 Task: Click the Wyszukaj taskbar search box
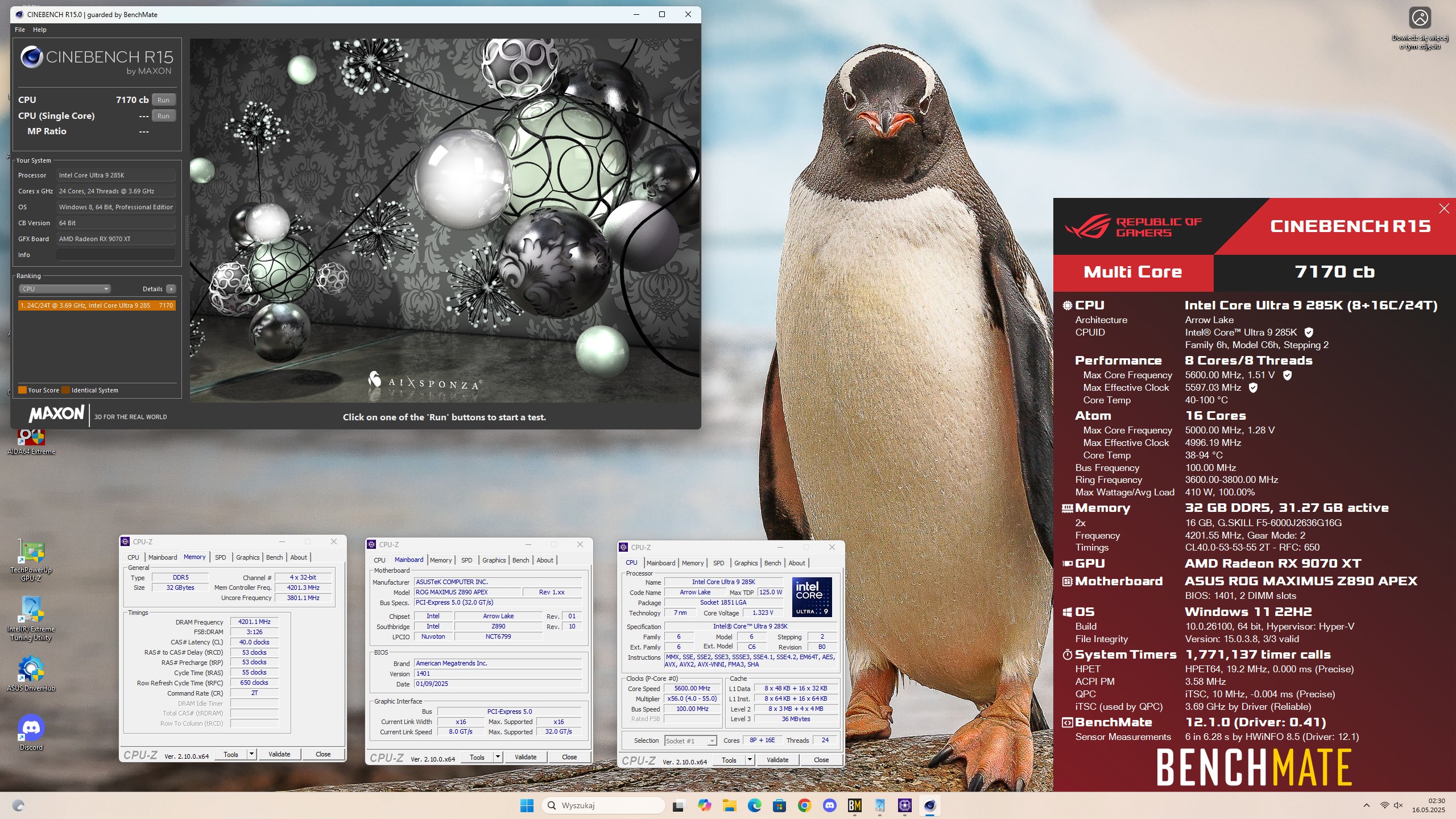(604, 805)
